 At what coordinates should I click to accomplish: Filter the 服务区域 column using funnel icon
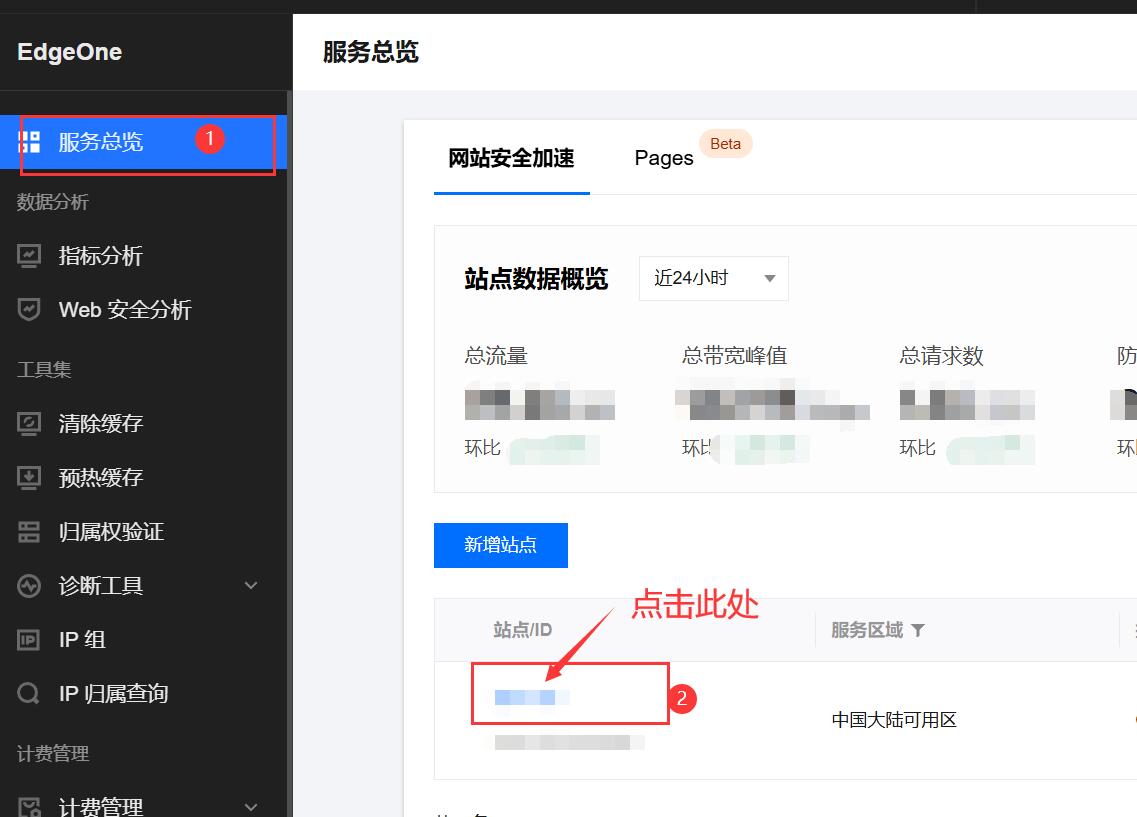[918, 630]
